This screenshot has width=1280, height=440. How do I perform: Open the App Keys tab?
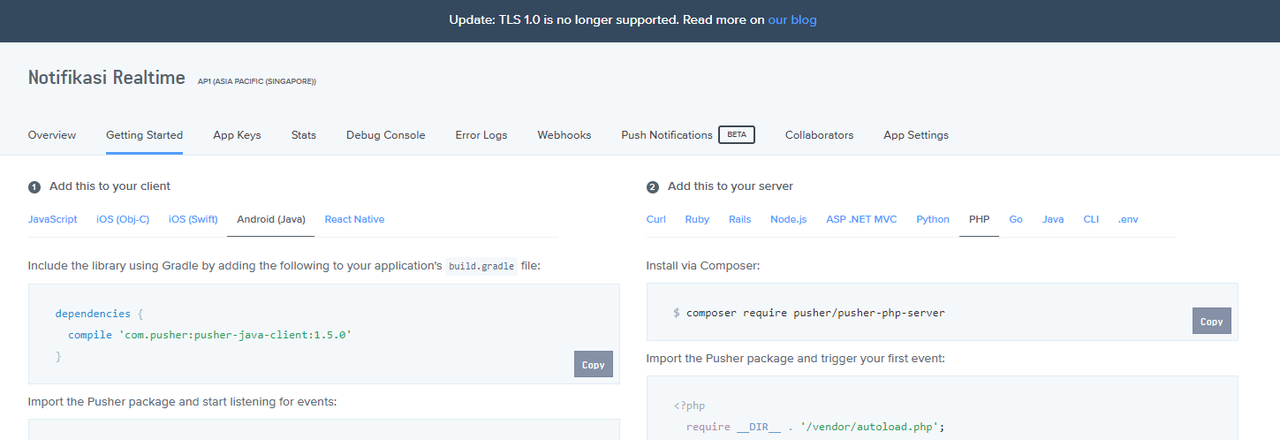[237, 135]
